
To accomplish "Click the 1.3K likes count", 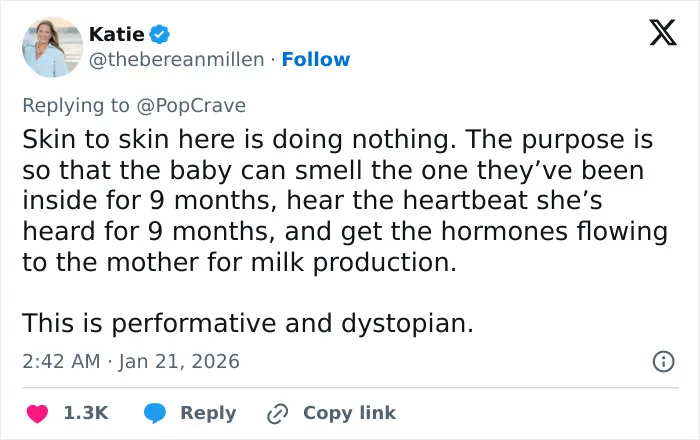I will (86, 413).
